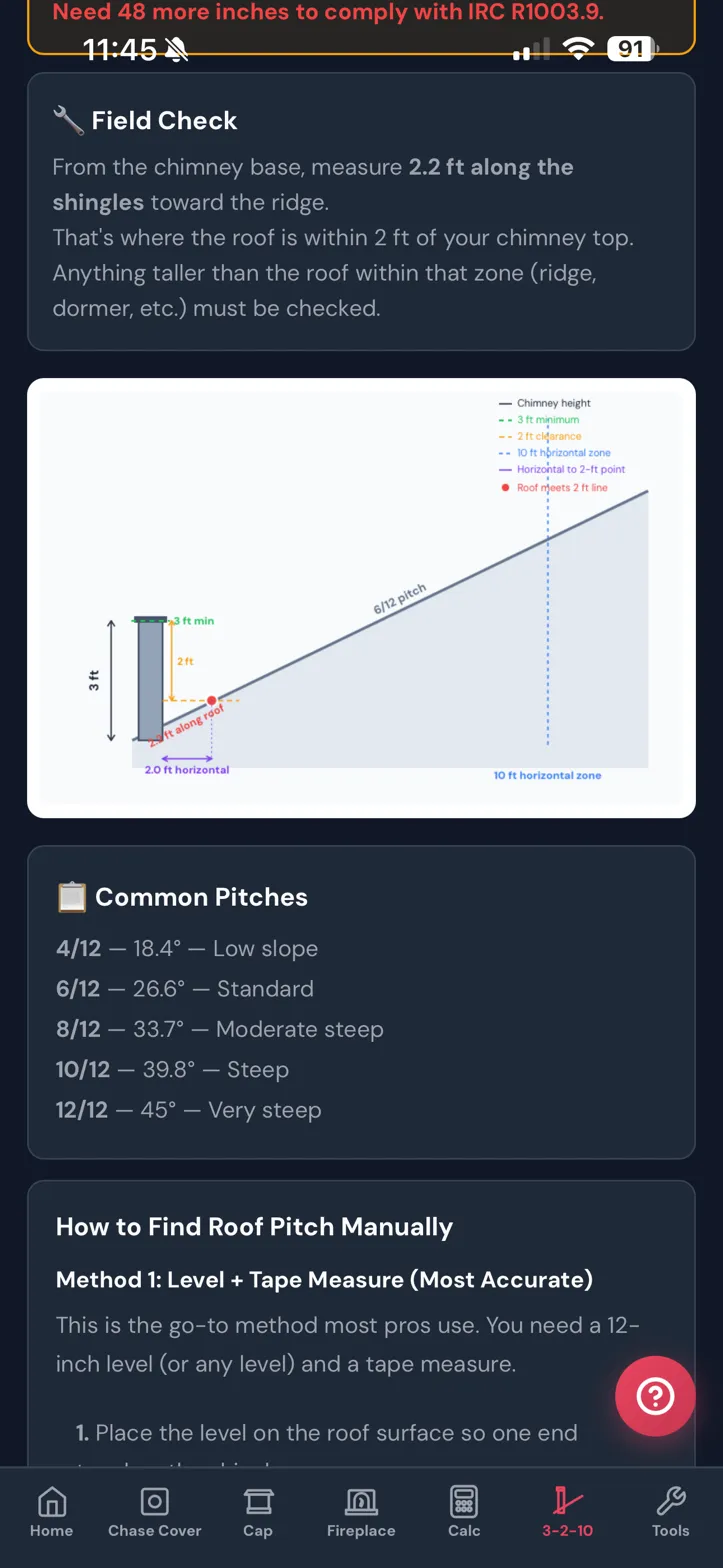Tap the 'How to Find Roof Pitch Manually' heading
Screen dimensions: 723x1568
254,1227
